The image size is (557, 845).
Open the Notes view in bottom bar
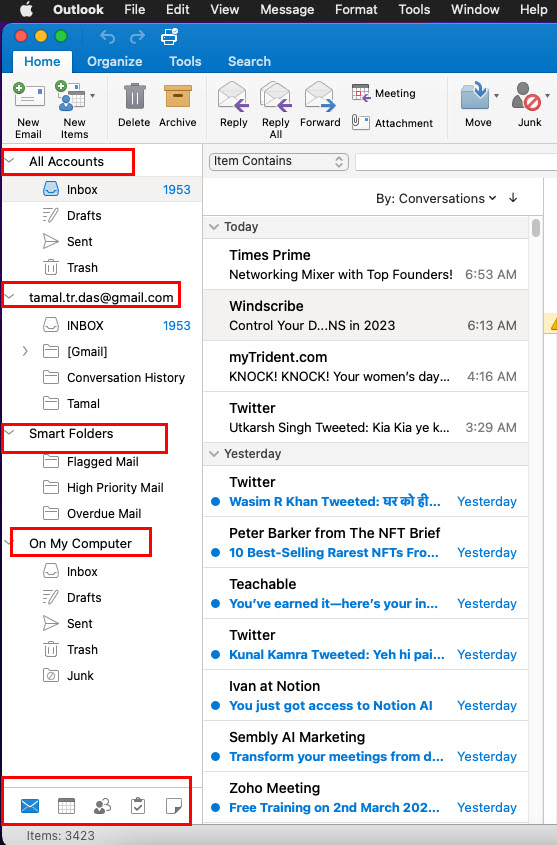click(x=173, y=806)
